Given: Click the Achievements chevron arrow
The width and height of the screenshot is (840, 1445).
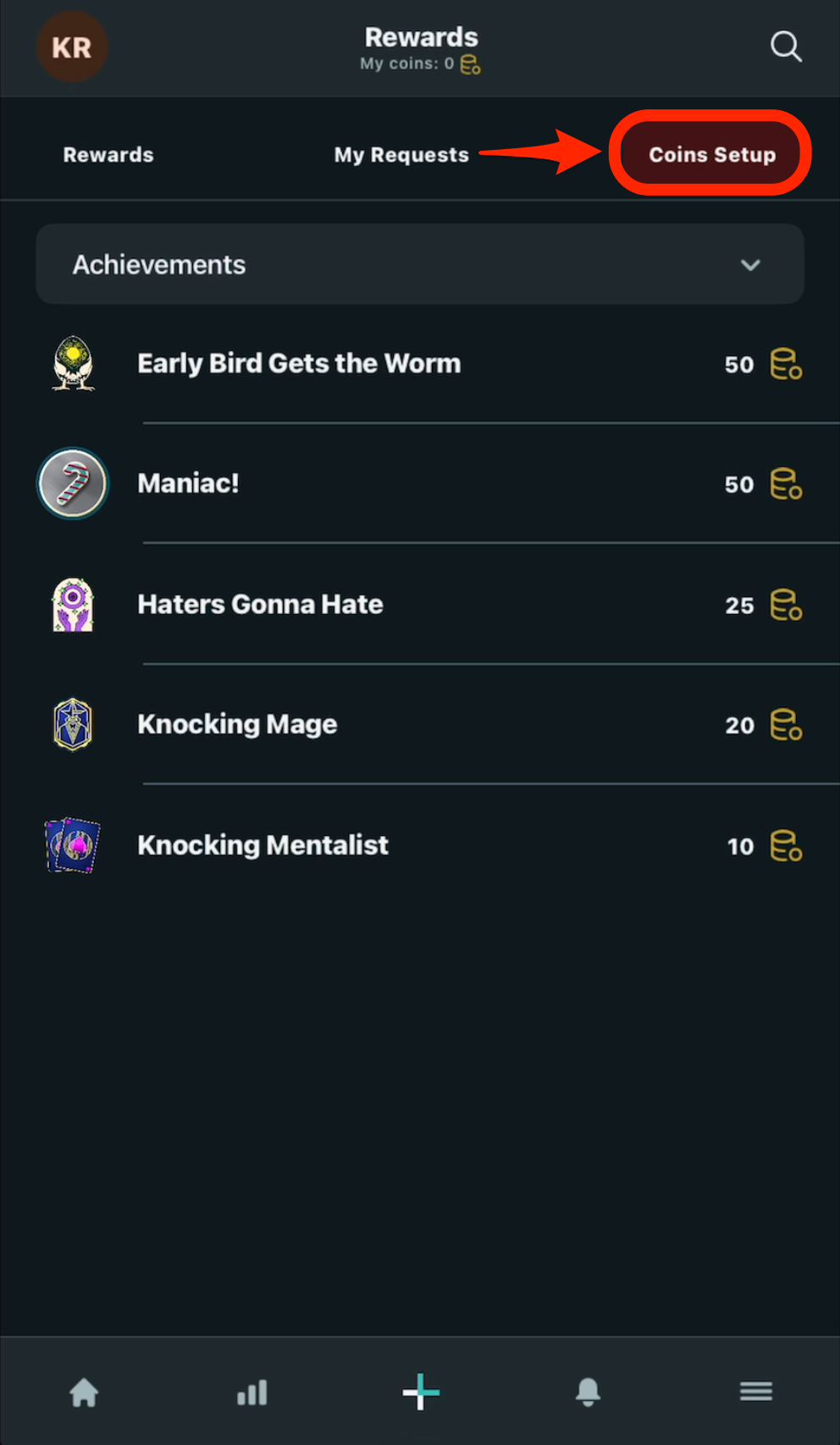Looking at the screenshot, I should [x=750, y=265].
